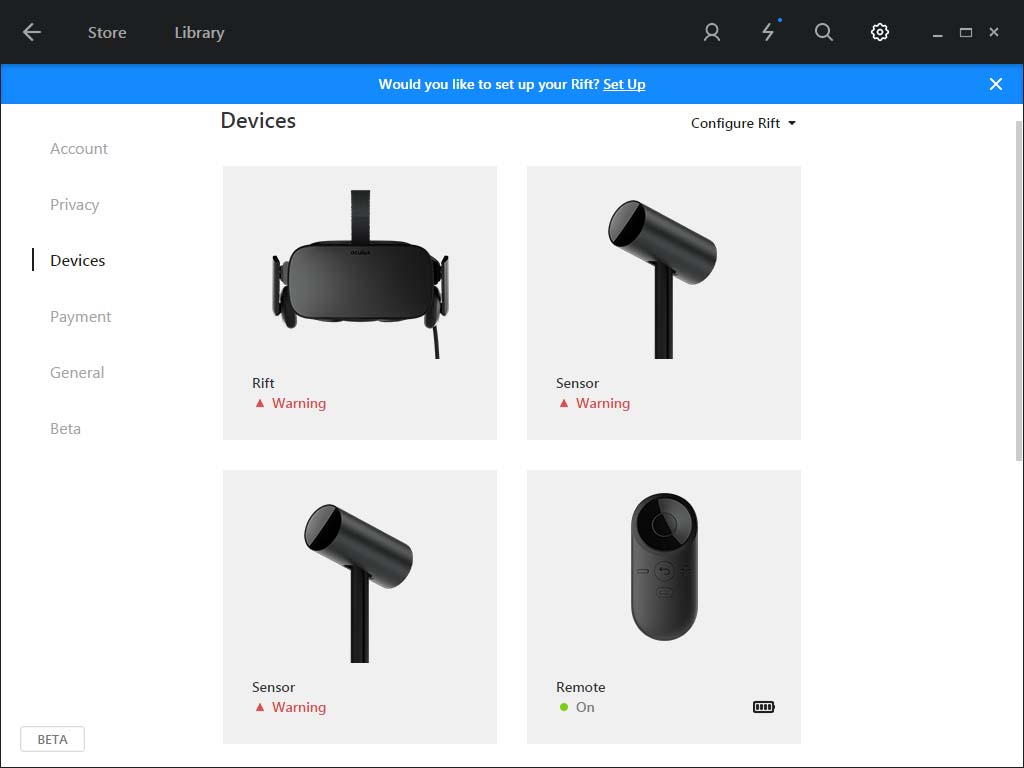Go to Payment settings
This screenshot has width=1024, height=768.
(x=81, y=317)
